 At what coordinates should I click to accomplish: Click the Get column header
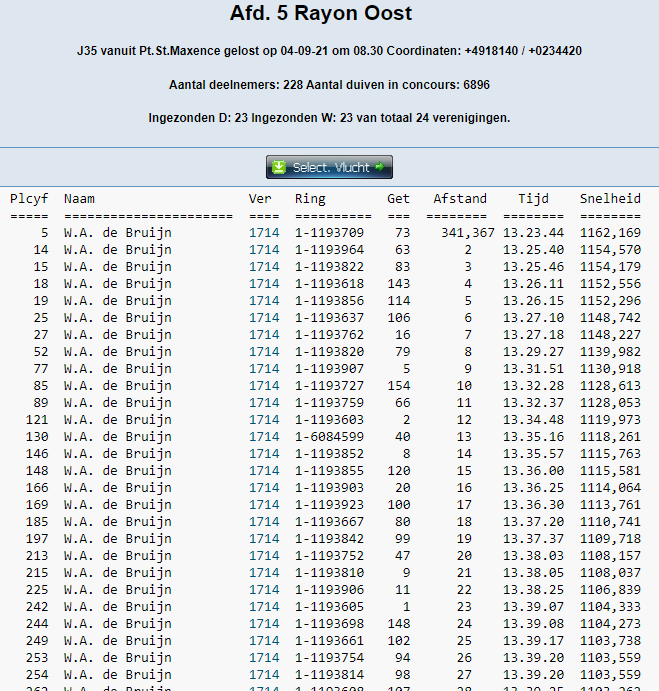398,199
